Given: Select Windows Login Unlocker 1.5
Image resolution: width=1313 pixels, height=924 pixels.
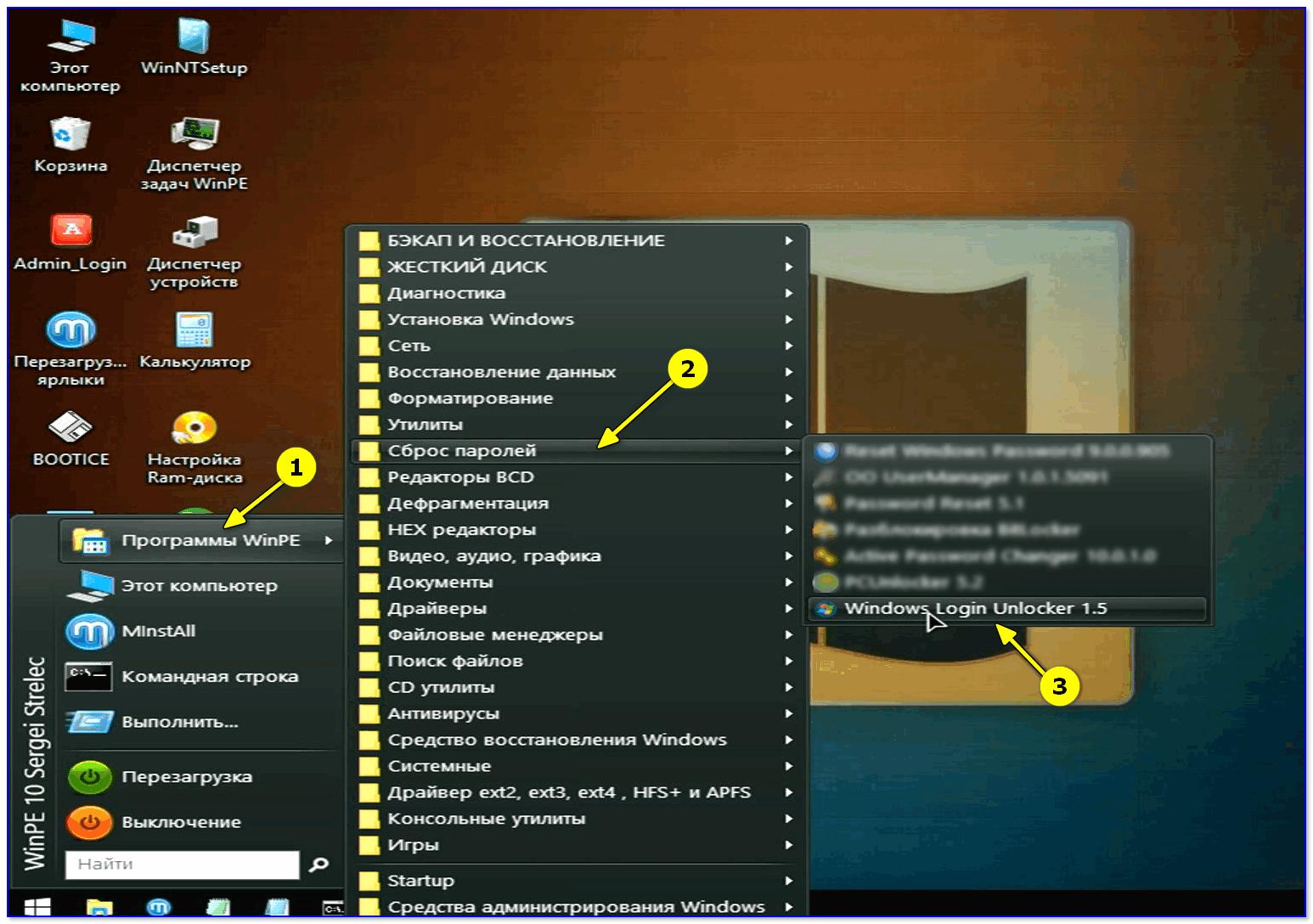Looking at the screenshot, I should click(975, 608).
